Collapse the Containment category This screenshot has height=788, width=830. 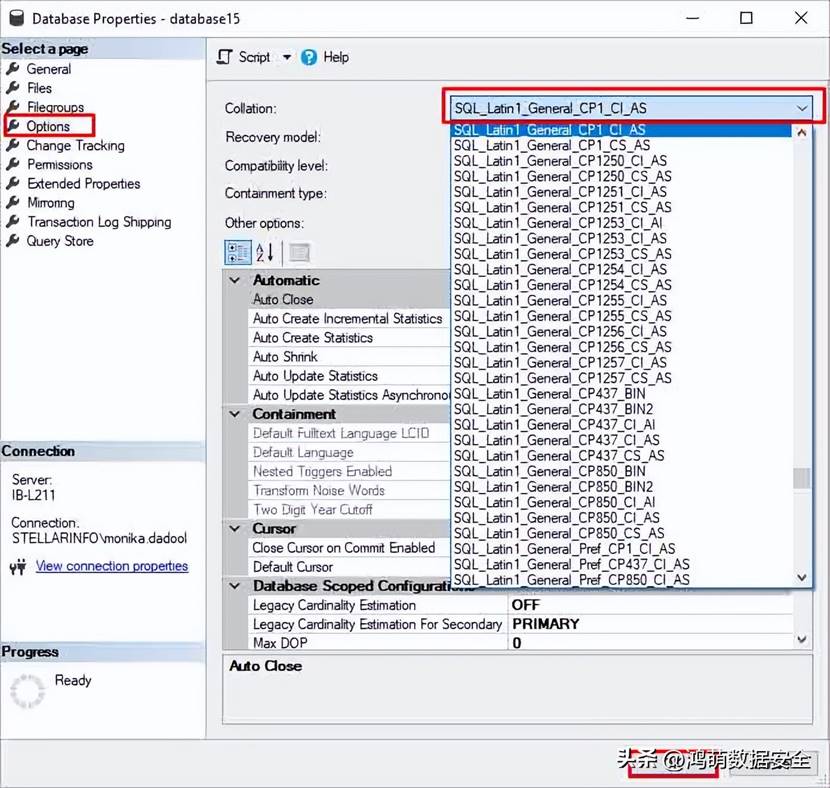pos(235,414)
